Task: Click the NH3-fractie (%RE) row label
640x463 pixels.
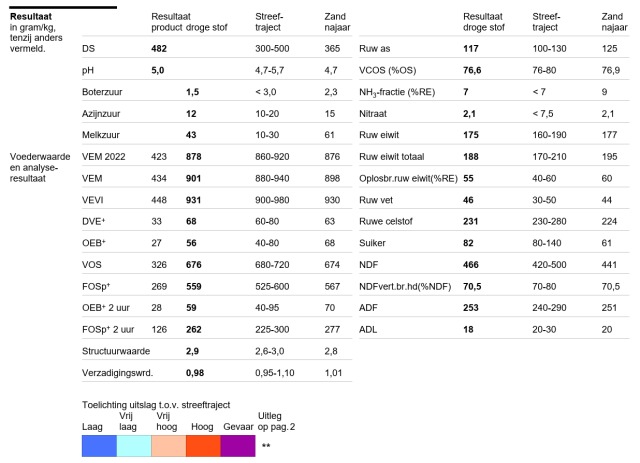Action: (397, 92)
